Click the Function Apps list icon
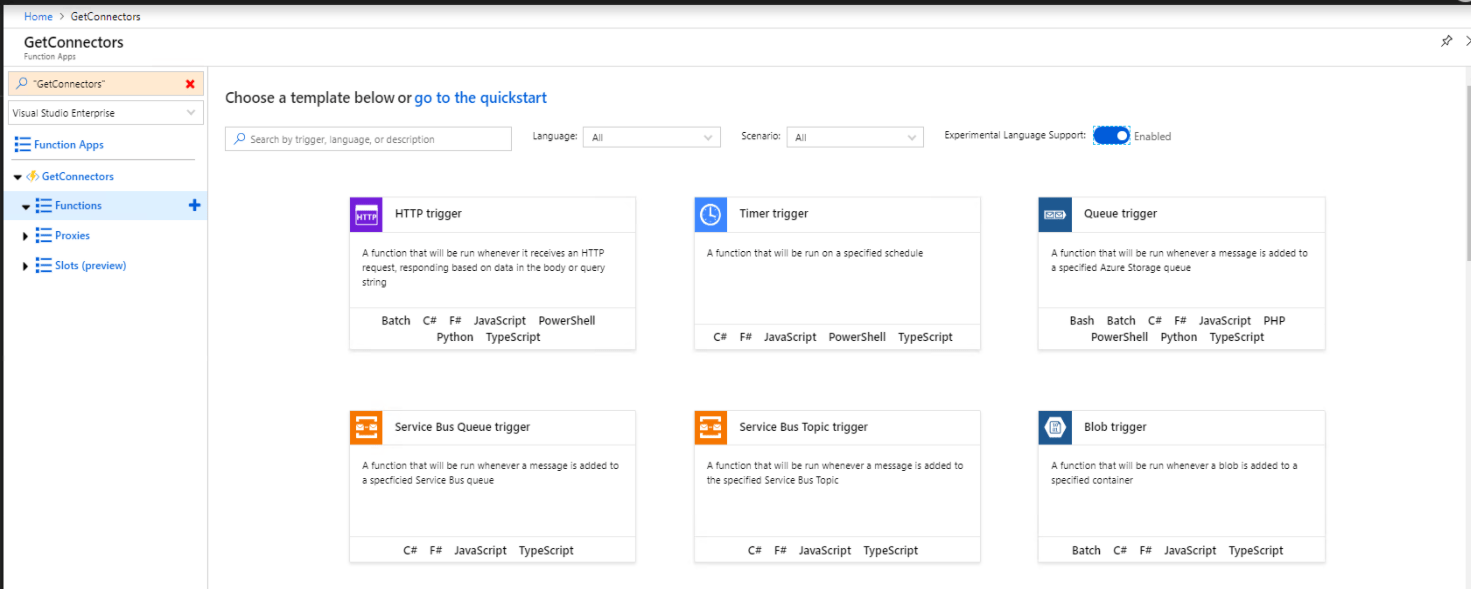 click(x=22, y=145)
